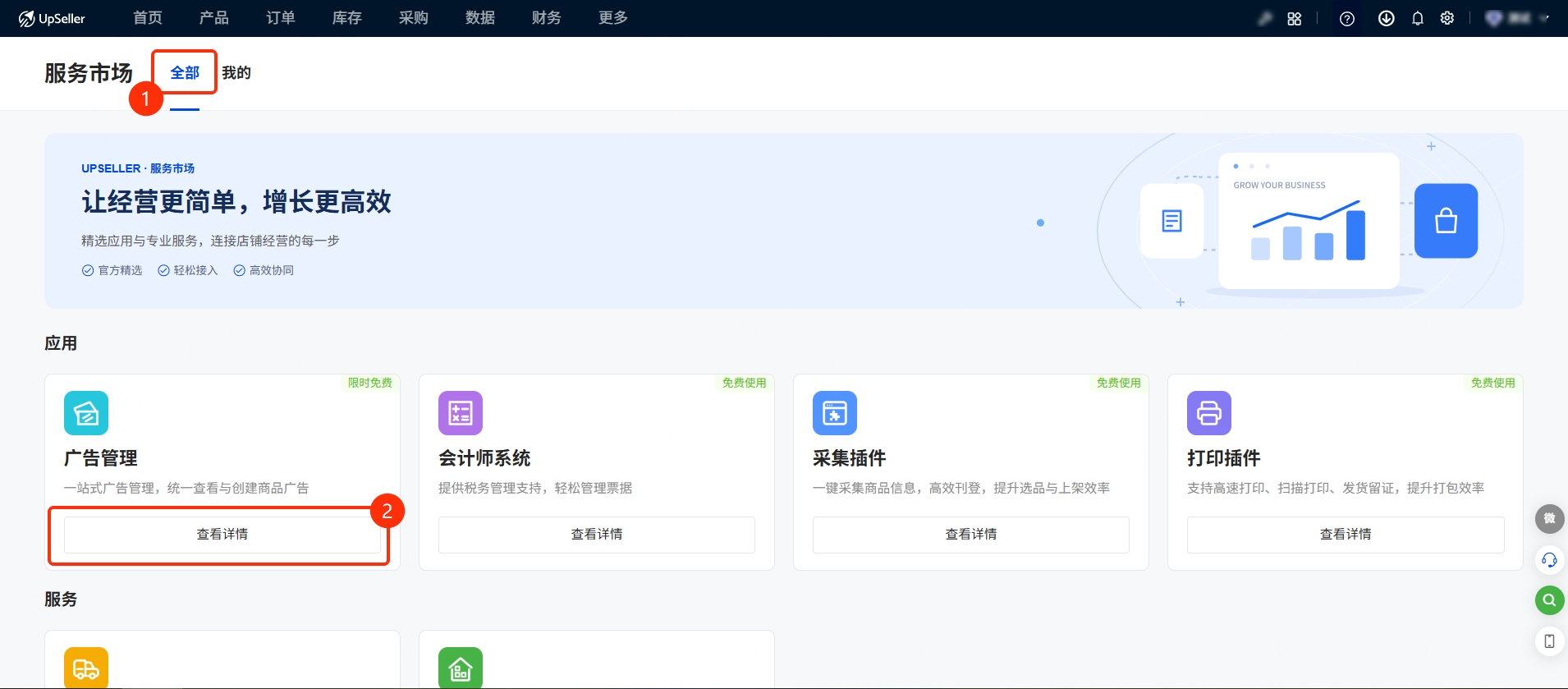Expand the user account dropdown arrow
This screenshot has height=689, width=1568.
click(x=1544, y=19)
